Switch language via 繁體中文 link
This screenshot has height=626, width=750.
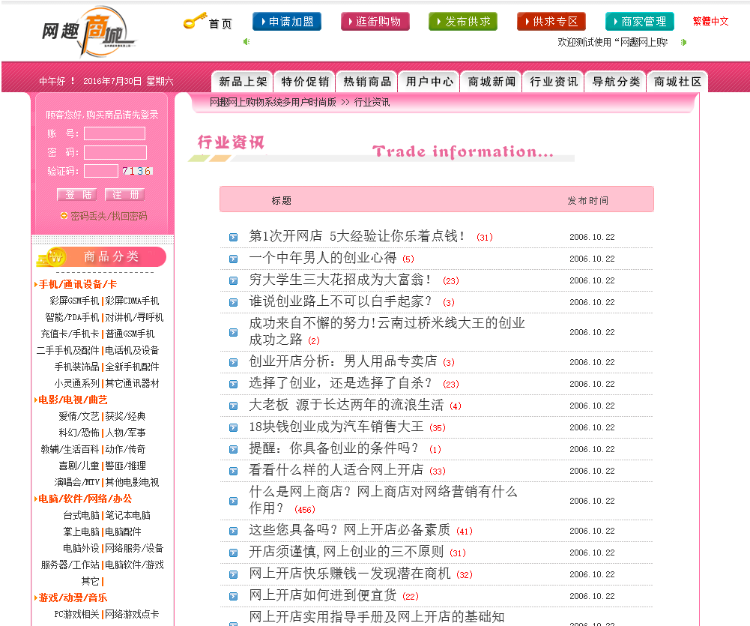pos(710,21)
